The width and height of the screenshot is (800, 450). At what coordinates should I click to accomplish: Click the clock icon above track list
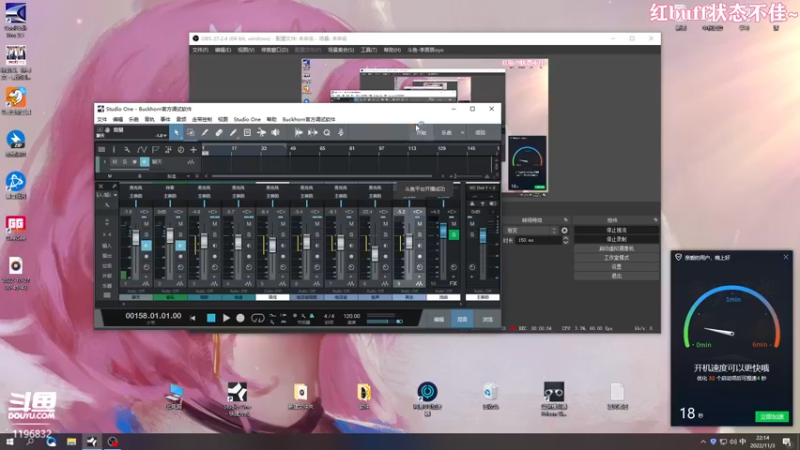[x=181, y=149]
